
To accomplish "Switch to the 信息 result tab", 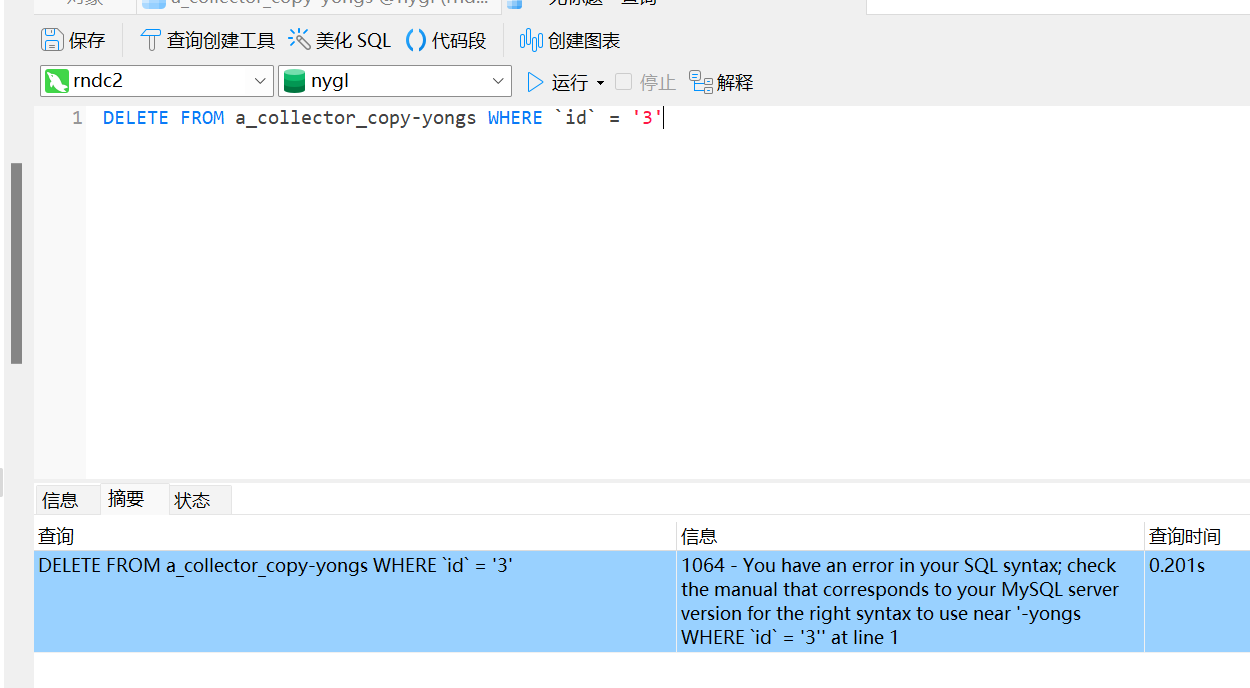I will pos(60,500).
